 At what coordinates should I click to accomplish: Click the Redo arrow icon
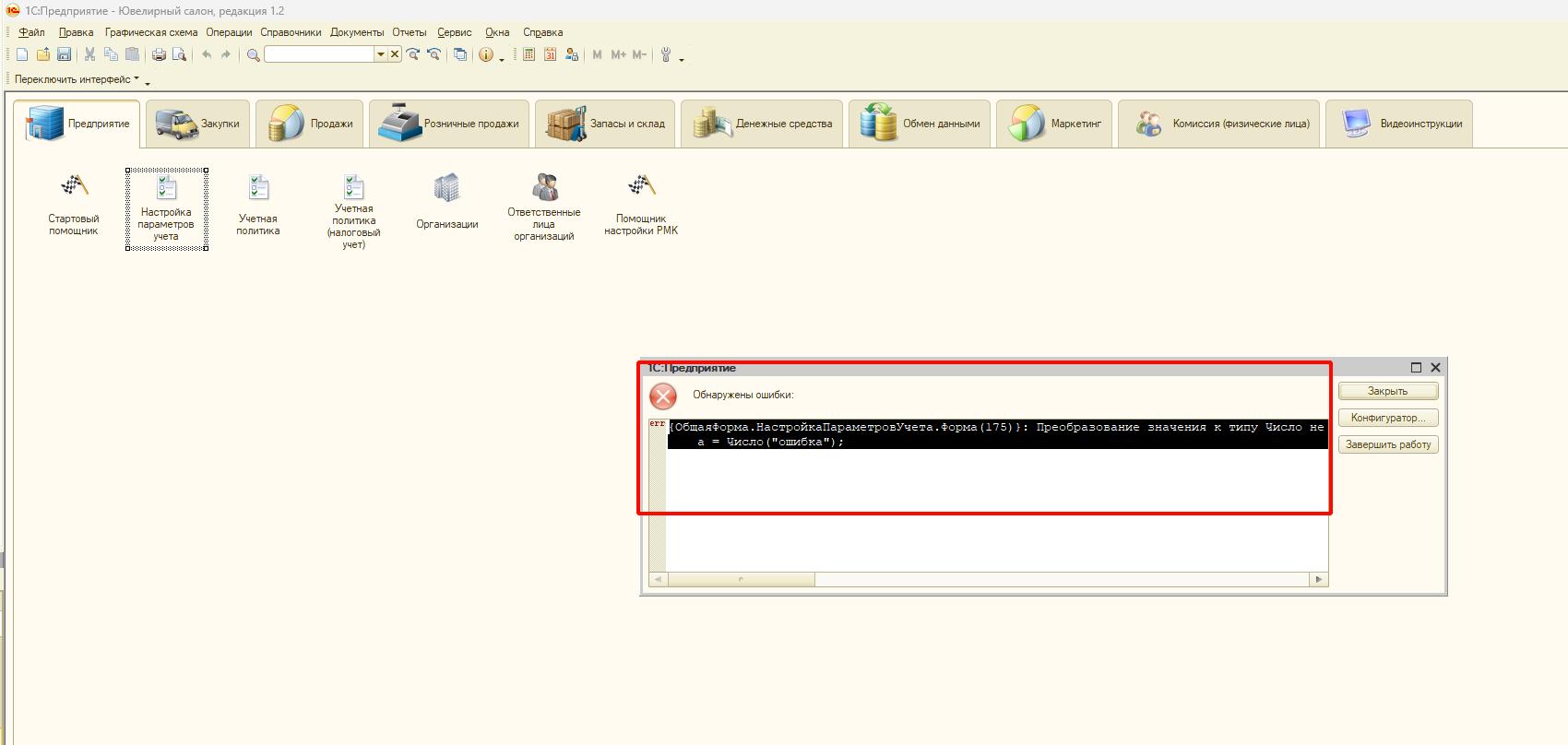click(226, 54)
